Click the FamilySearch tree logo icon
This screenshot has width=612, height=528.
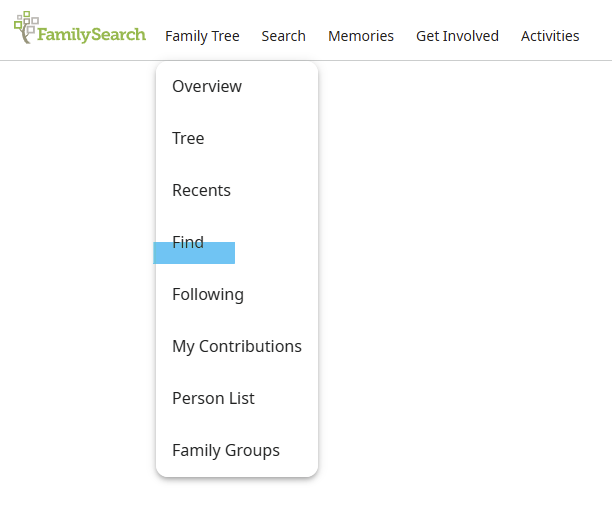(x=26, y=27)
